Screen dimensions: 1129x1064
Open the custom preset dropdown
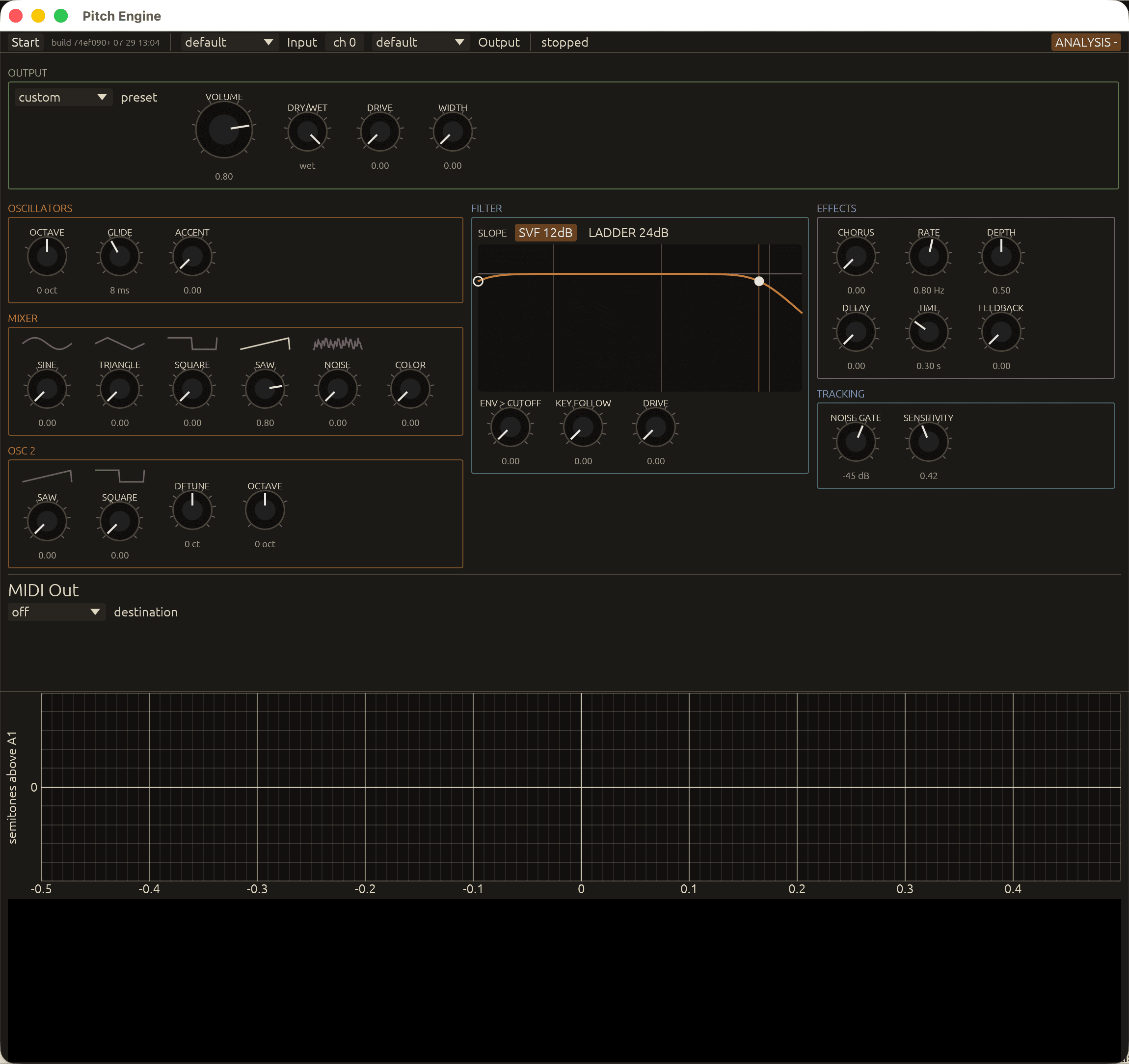coord(63,97)
